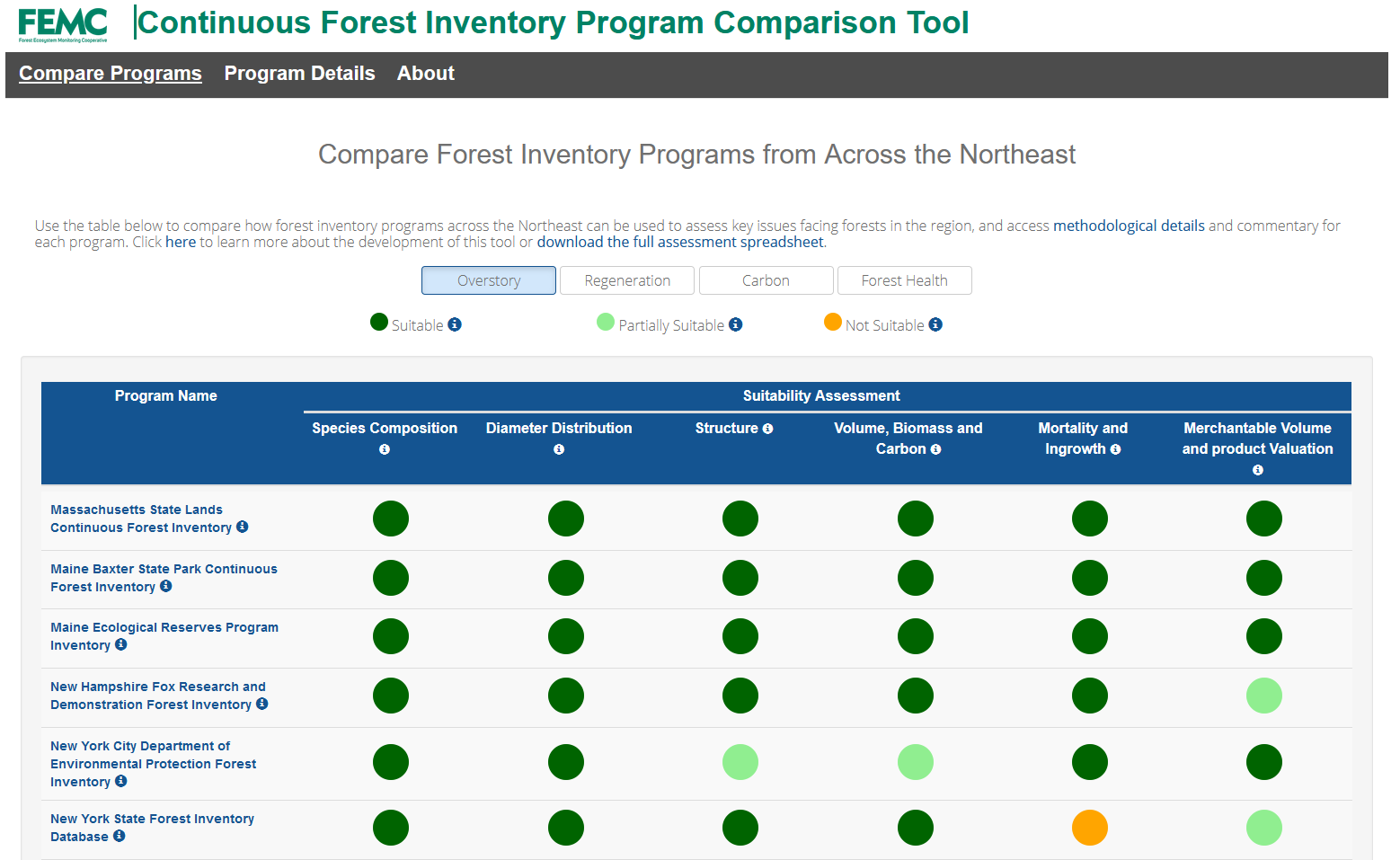Open the Merchantable Volume and product Valuation info icon
Screen dimensions: 1400x860
click(x=1257, y=469)
